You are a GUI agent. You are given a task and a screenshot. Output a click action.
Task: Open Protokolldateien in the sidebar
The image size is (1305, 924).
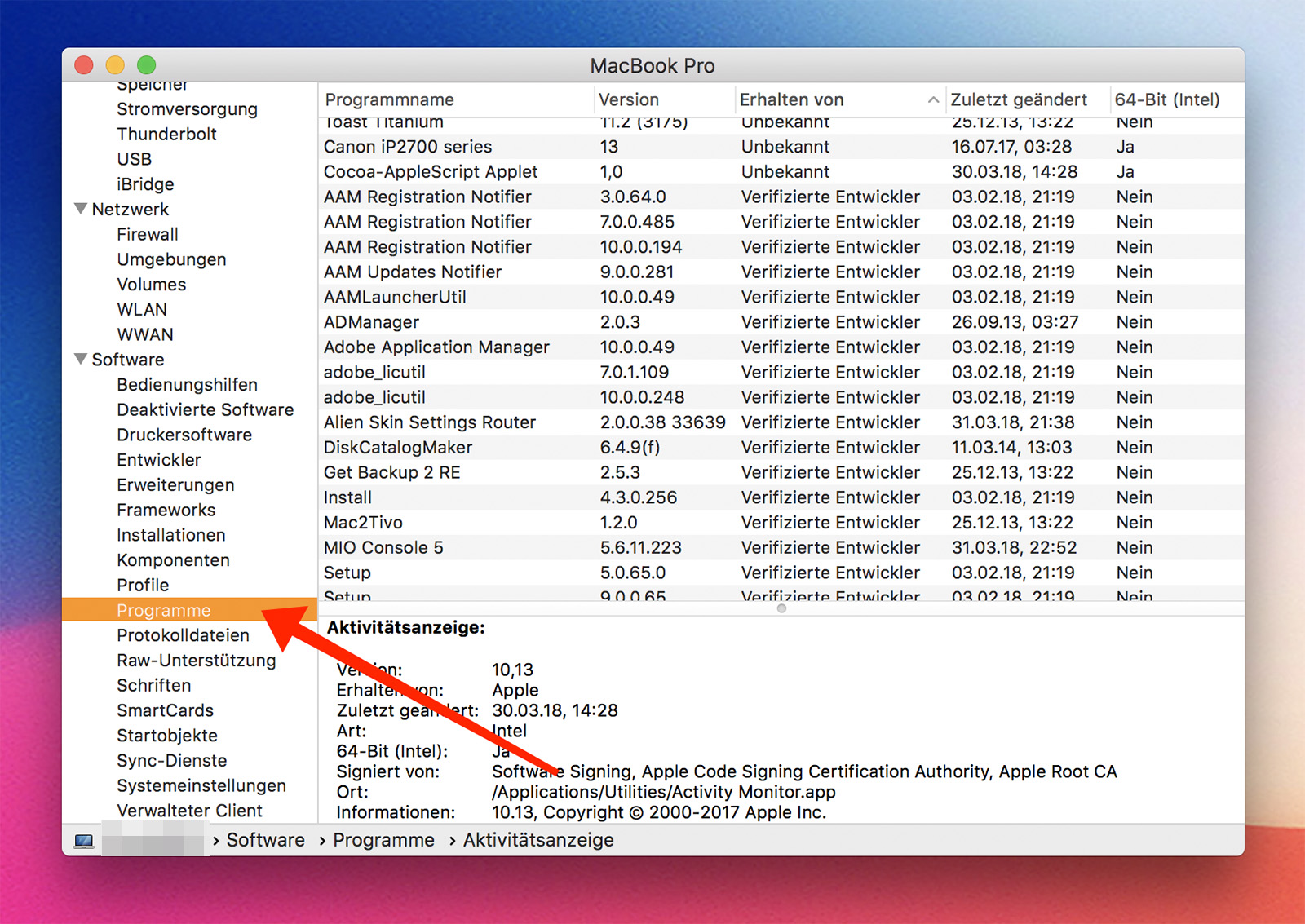[183, 635]
